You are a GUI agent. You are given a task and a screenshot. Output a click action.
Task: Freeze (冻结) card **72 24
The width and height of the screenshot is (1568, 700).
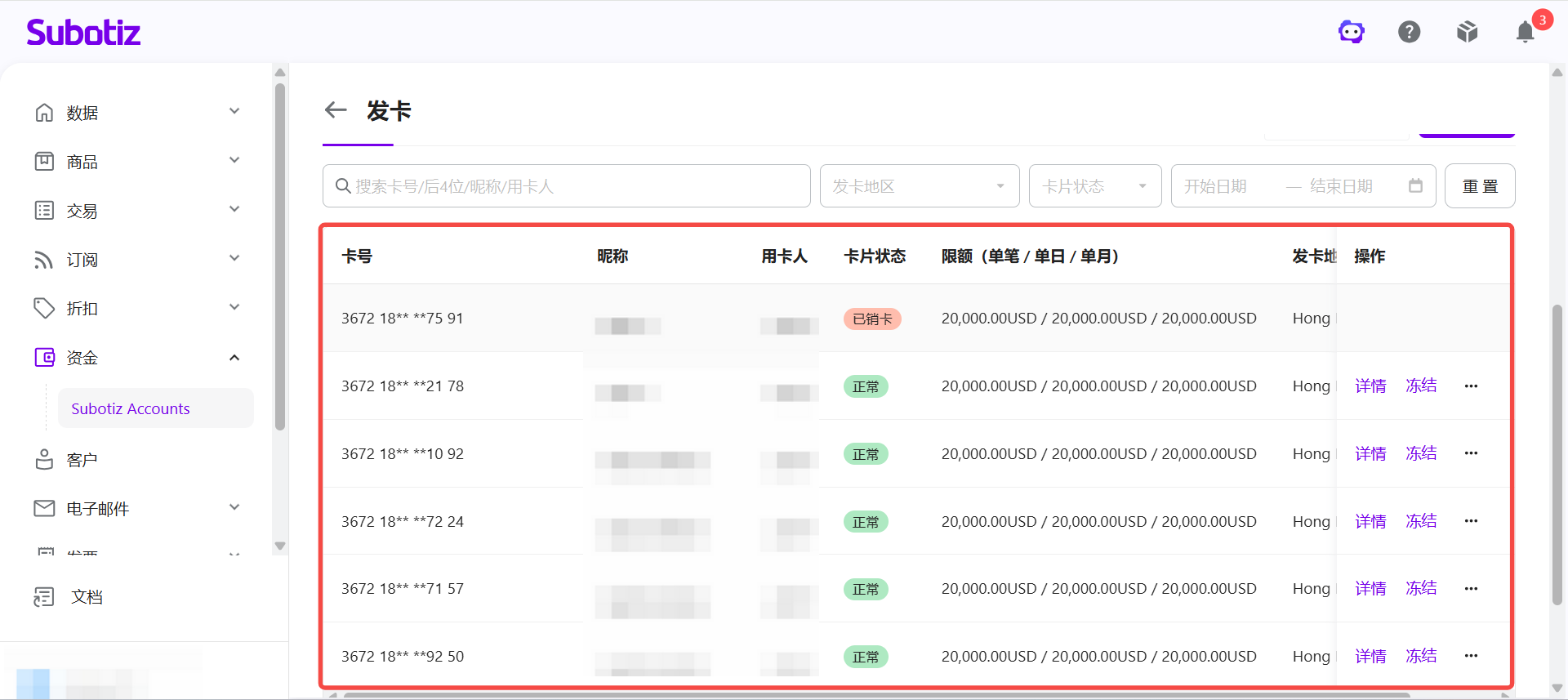(x=1421, y=521)
